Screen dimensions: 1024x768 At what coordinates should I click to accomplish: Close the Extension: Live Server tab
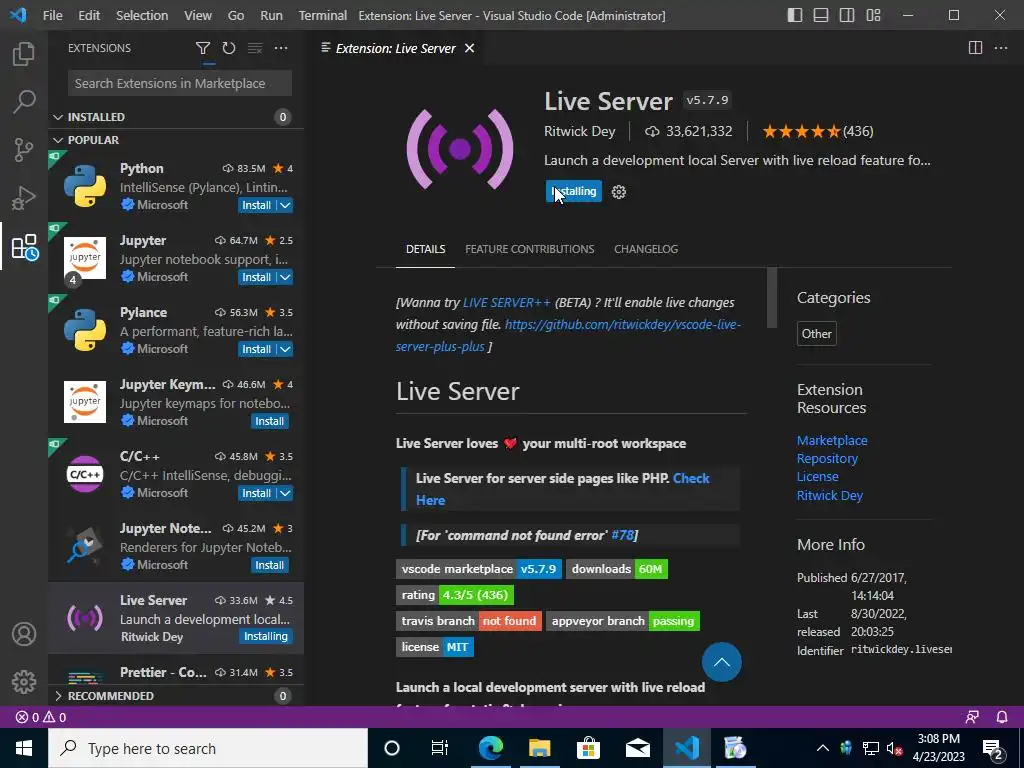click(x=470, y=48)
